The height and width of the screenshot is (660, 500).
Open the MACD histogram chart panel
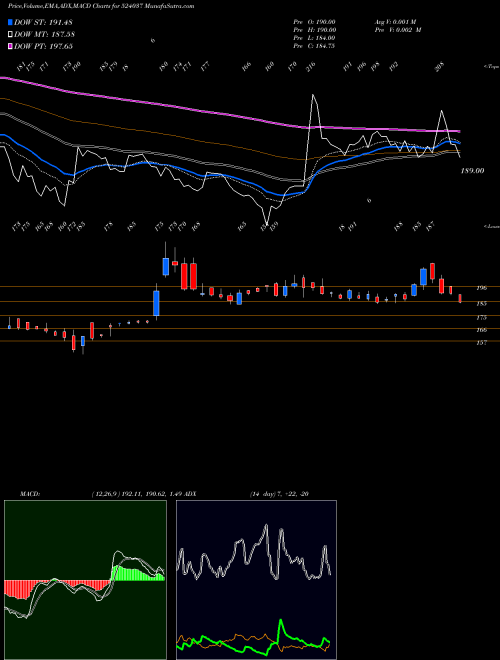(85, 580)
